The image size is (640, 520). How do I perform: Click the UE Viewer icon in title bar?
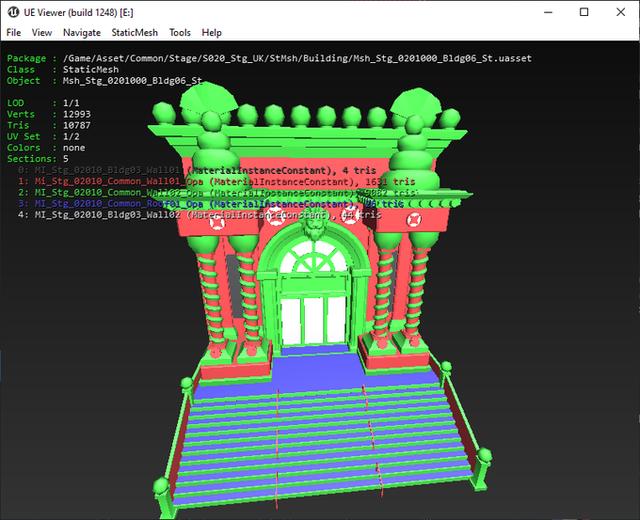pos(15,11)
